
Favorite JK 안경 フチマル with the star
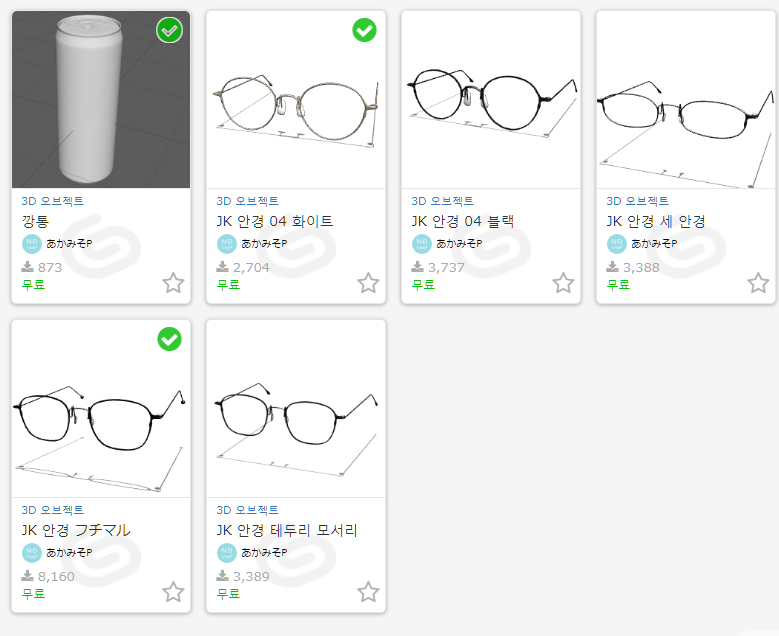click(x=173, y=592)
